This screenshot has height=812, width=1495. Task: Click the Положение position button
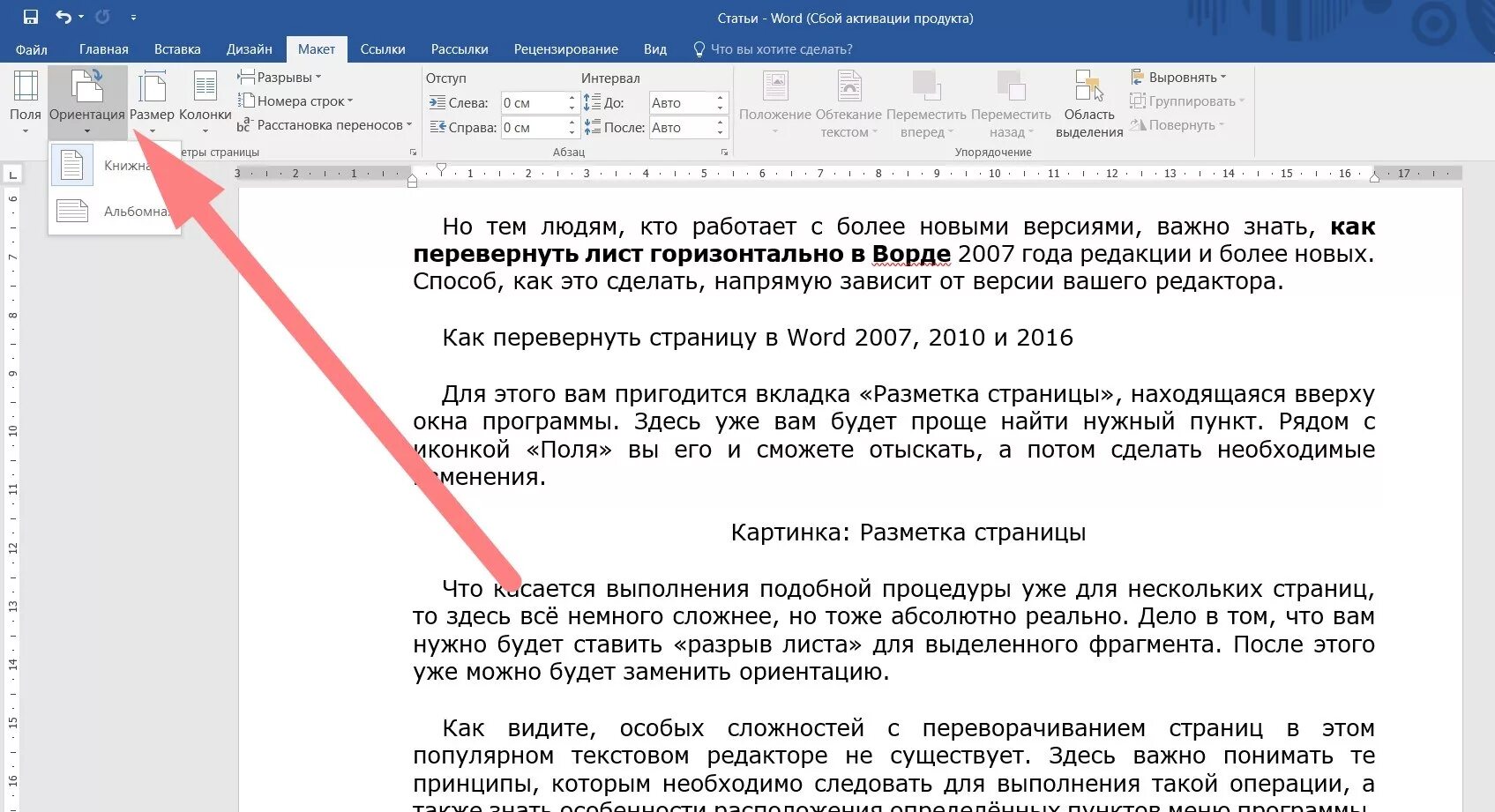point(775,102)
